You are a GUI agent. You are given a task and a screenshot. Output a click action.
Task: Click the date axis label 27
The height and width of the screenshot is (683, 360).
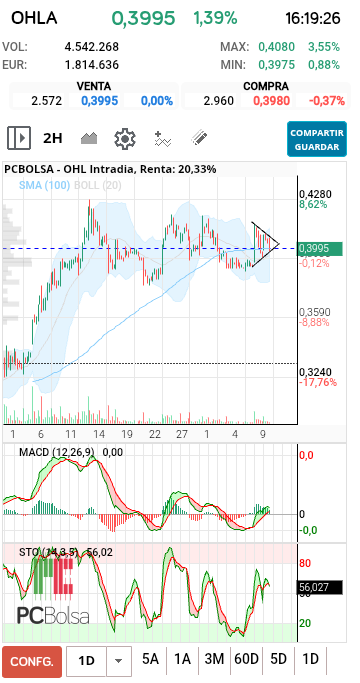tap(182, 434)
